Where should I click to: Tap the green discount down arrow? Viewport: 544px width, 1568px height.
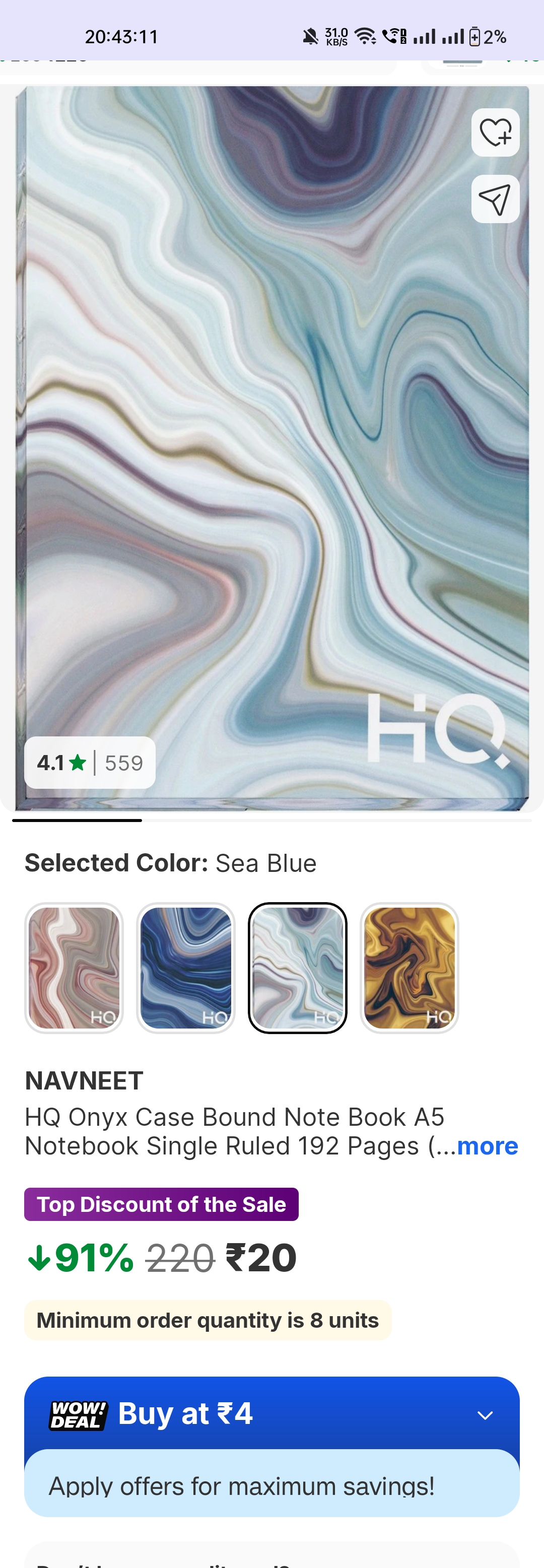[x=39, y=1258]
